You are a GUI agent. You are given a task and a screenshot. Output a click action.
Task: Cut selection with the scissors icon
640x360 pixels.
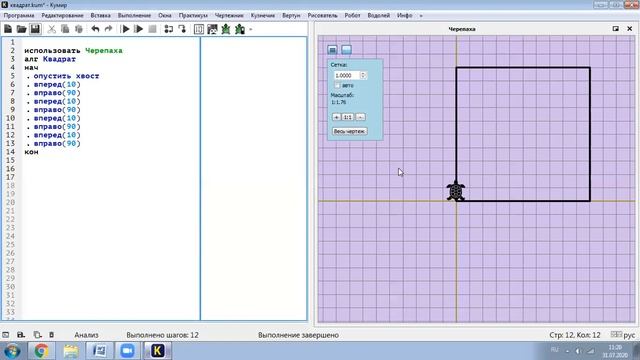[x=51, y=29]
